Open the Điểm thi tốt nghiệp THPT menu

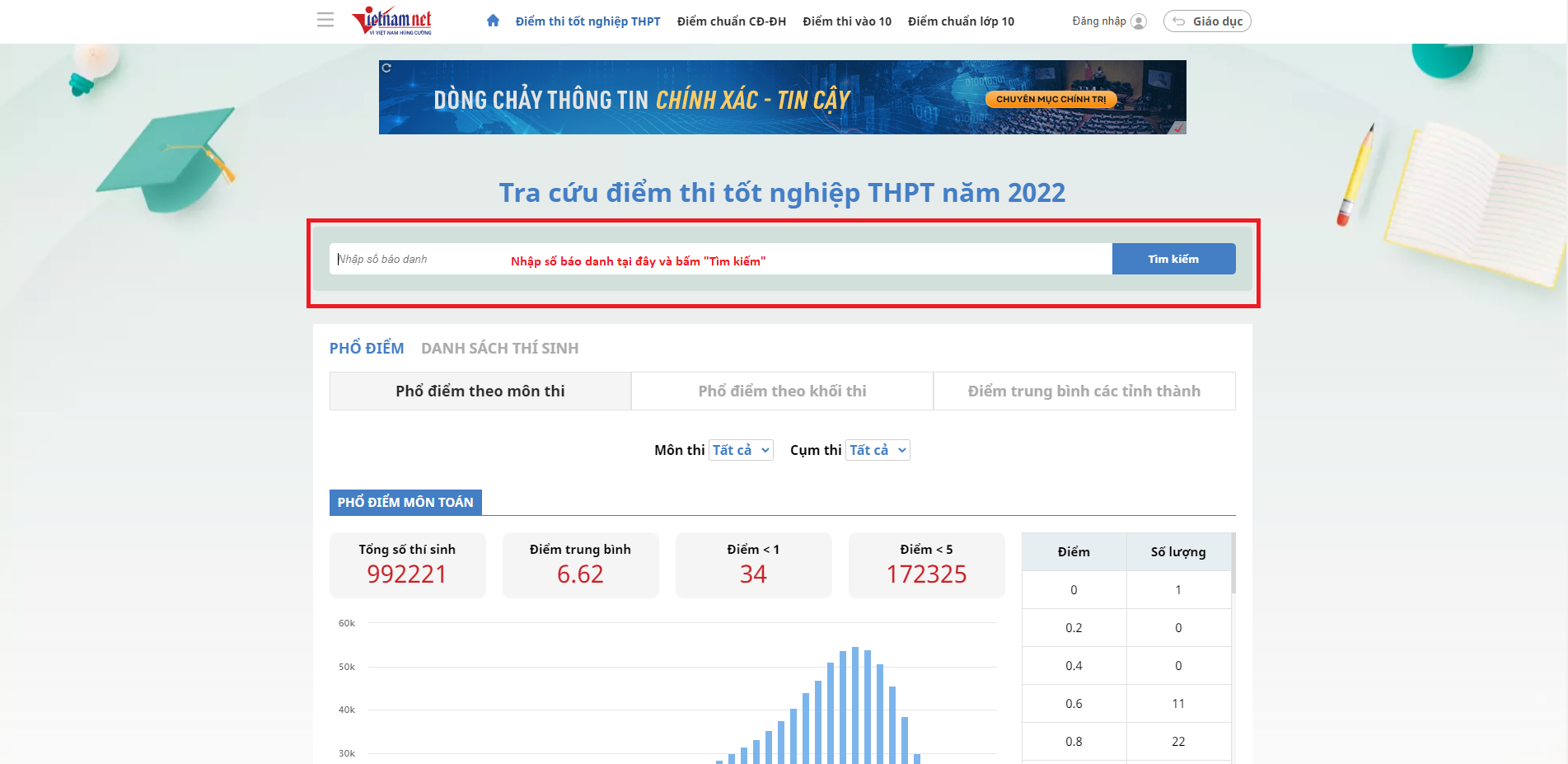[x=587, y=21]
